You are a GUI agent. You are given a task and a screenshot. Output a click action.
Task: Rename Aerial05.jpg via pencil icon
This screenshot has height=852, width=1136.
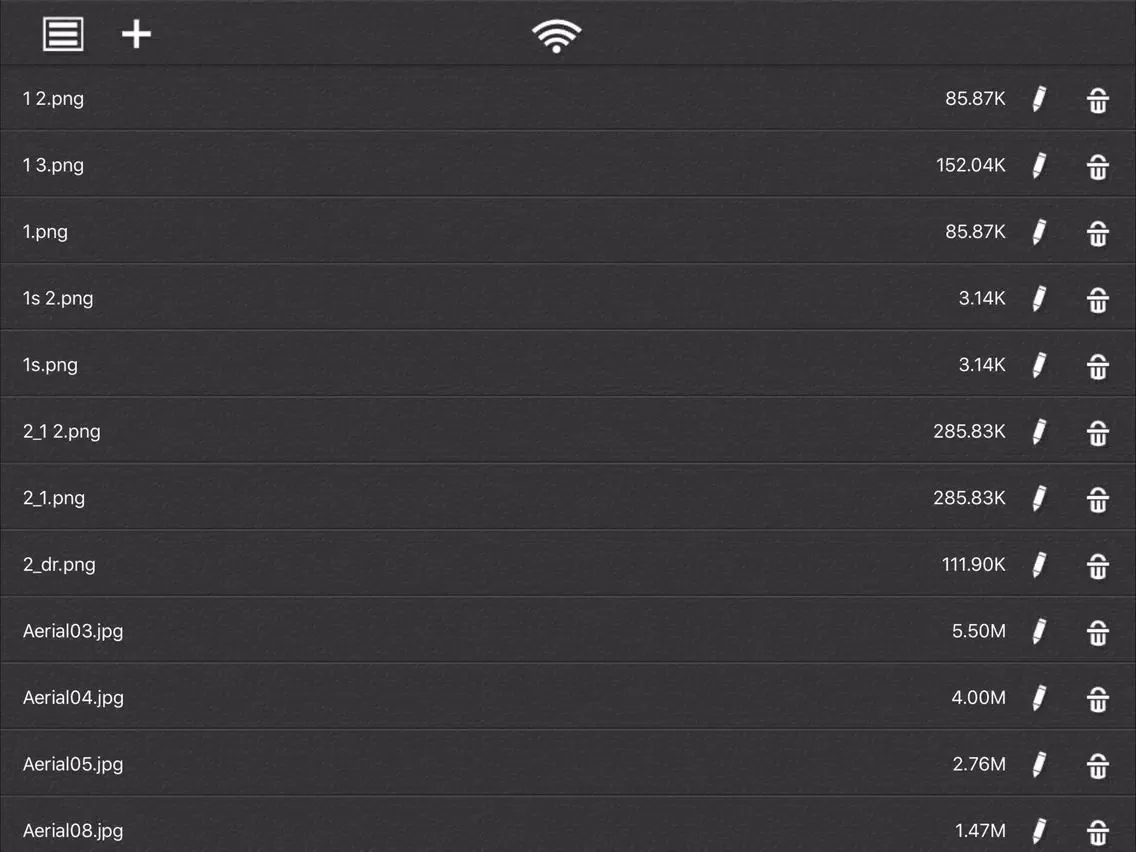coord(1039,764)
